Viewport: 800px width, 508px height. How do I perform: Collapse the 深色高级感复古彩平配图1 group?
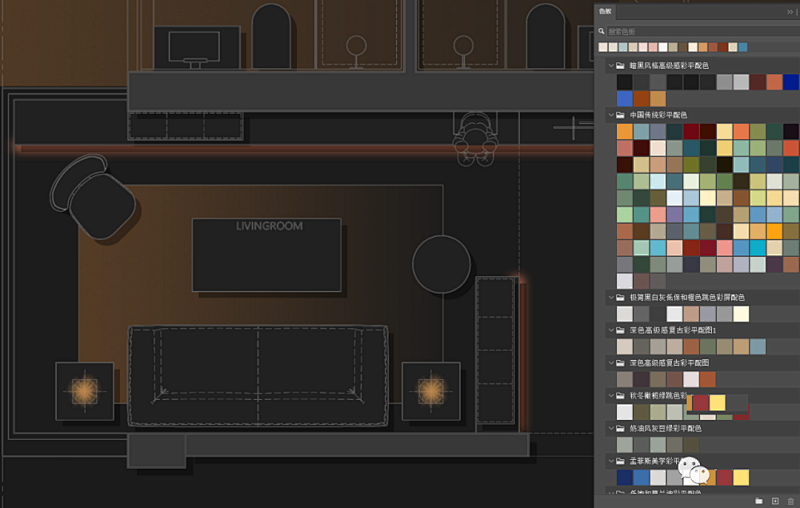click(609, 329)
